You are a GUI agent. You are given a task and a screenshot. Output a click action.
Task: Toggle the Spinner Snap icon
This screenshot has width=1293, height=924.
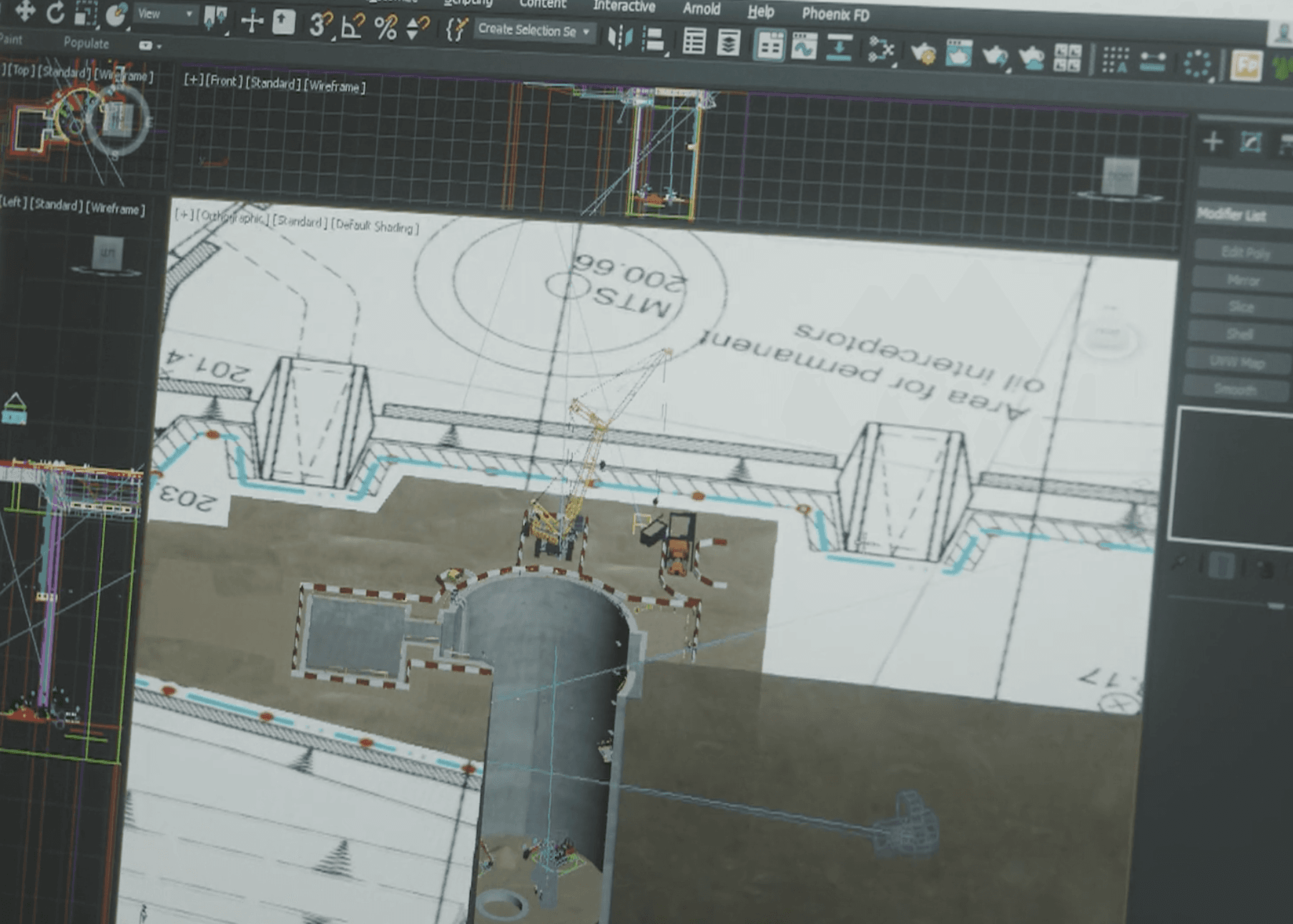point(417,29)
